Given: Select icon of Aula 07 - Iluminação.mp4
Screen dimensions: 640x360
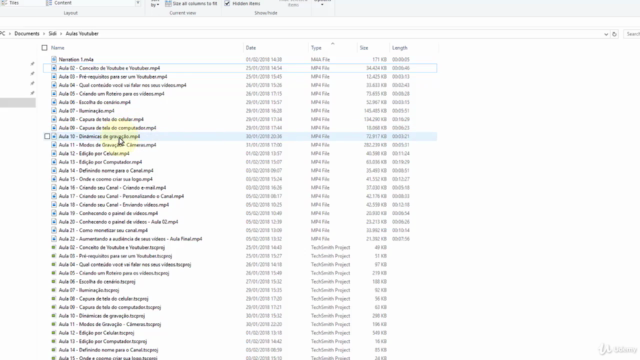Looking at the screenshot, I should [x=54, y=111].
